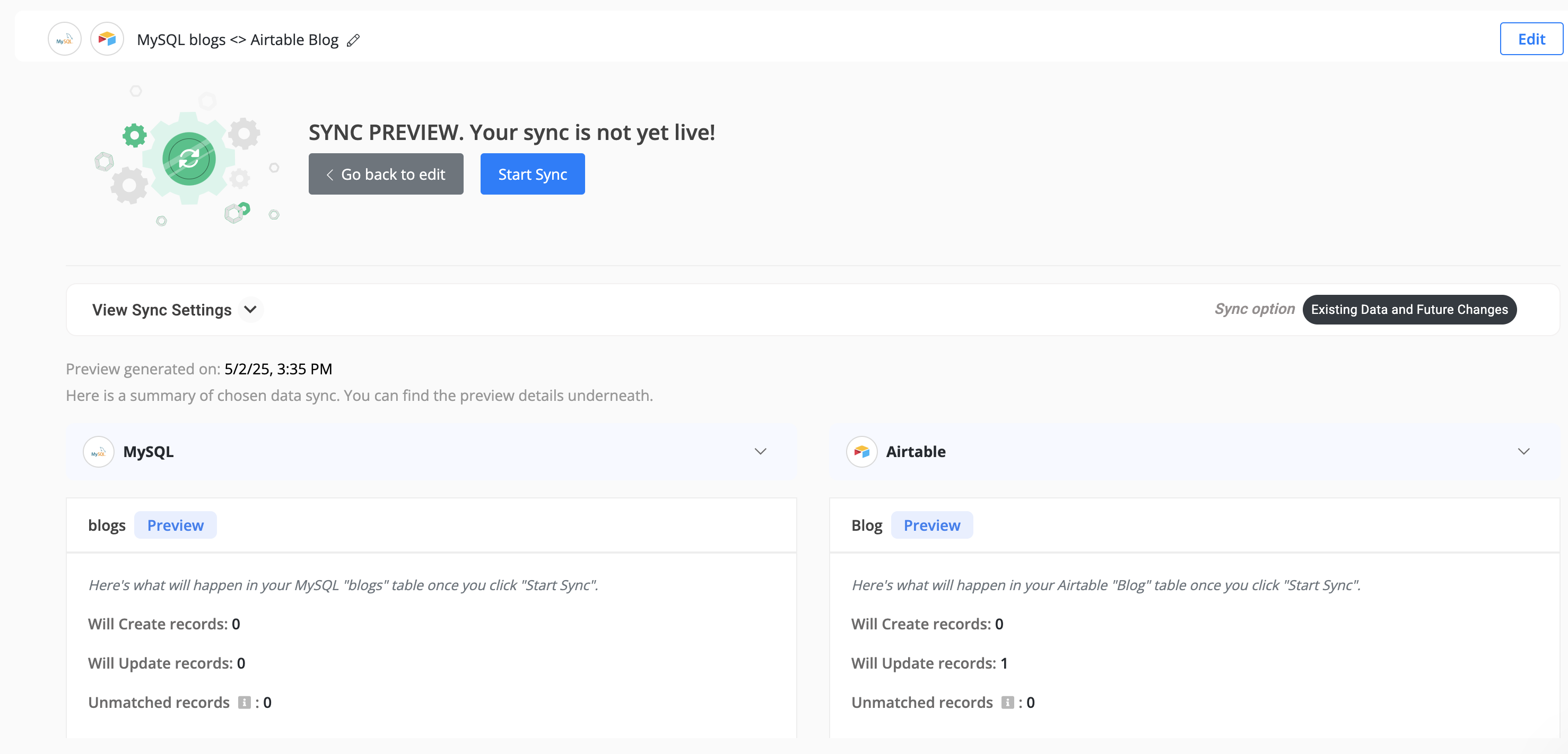Click 'Sync option' label

pyautogui.click(x=1255, y=309)
